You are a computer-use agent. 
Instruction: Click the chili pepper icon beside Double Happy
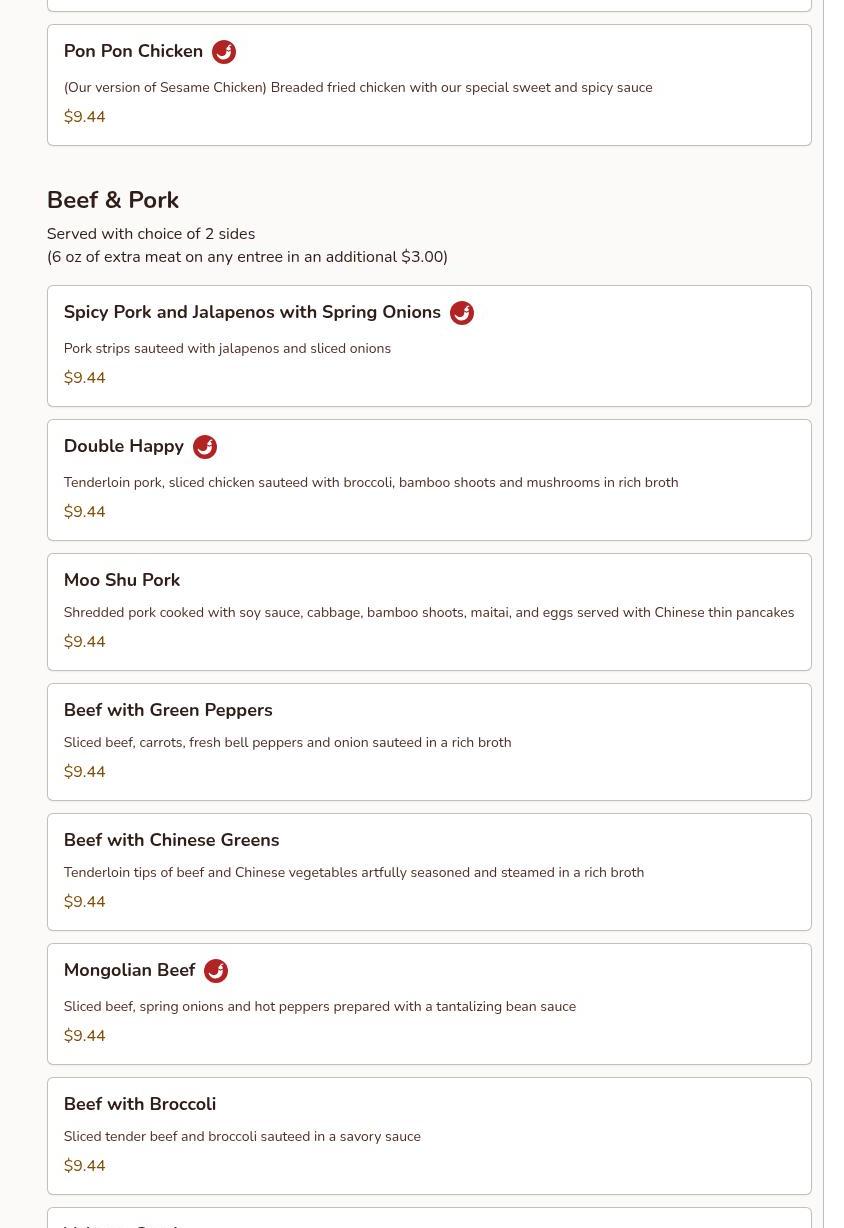(205, 447)
